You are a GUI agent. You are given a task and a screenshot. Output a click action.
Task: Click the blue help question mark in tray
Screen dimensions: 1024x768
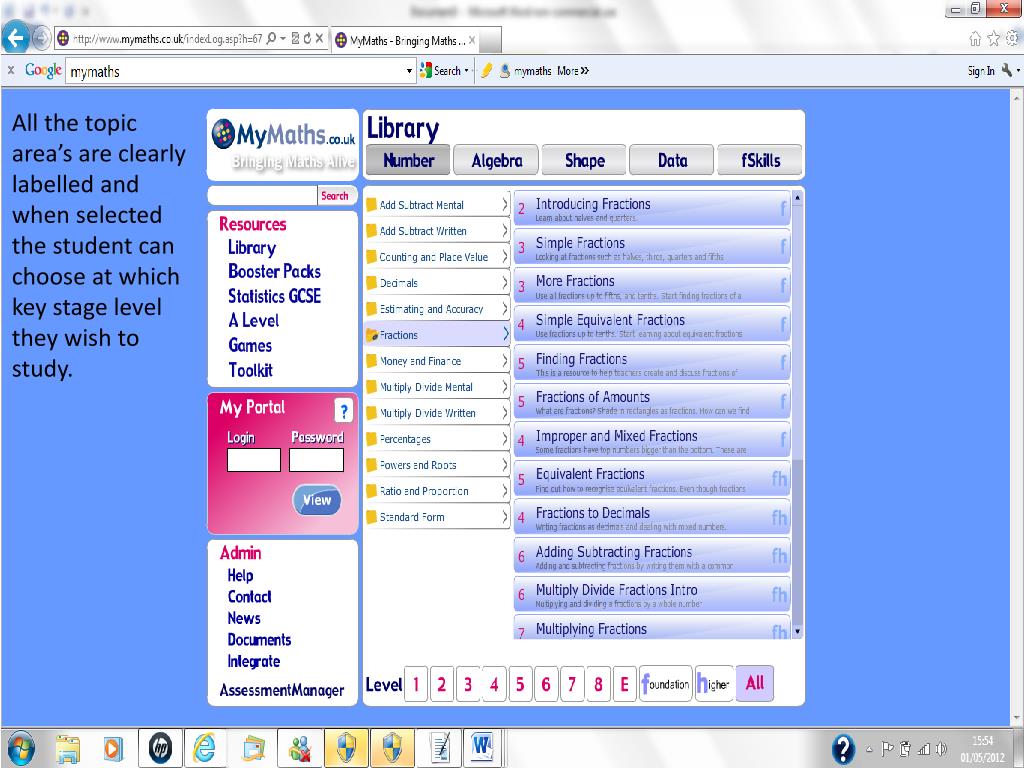click(843, 748)
